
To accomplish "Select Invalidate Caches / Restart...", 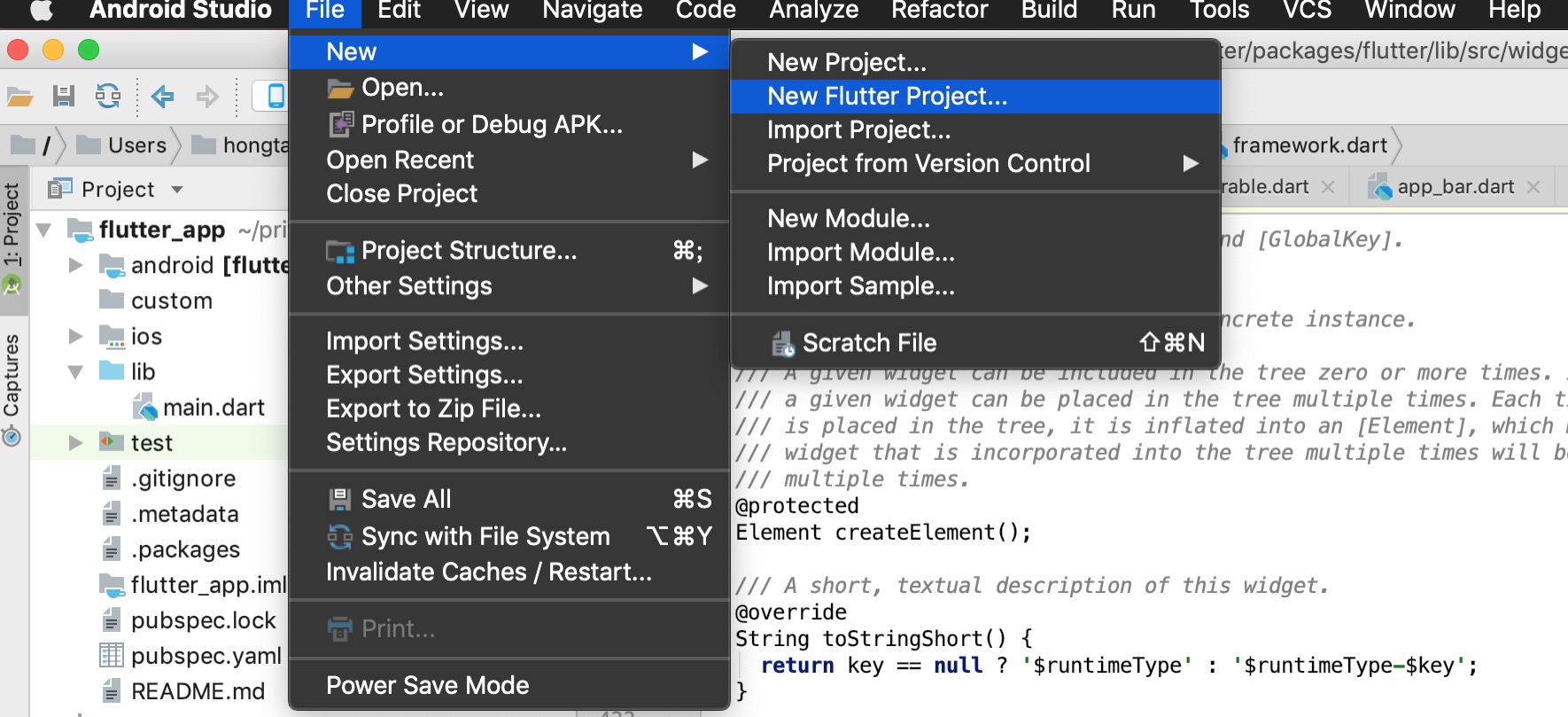I will click(509, 572).
